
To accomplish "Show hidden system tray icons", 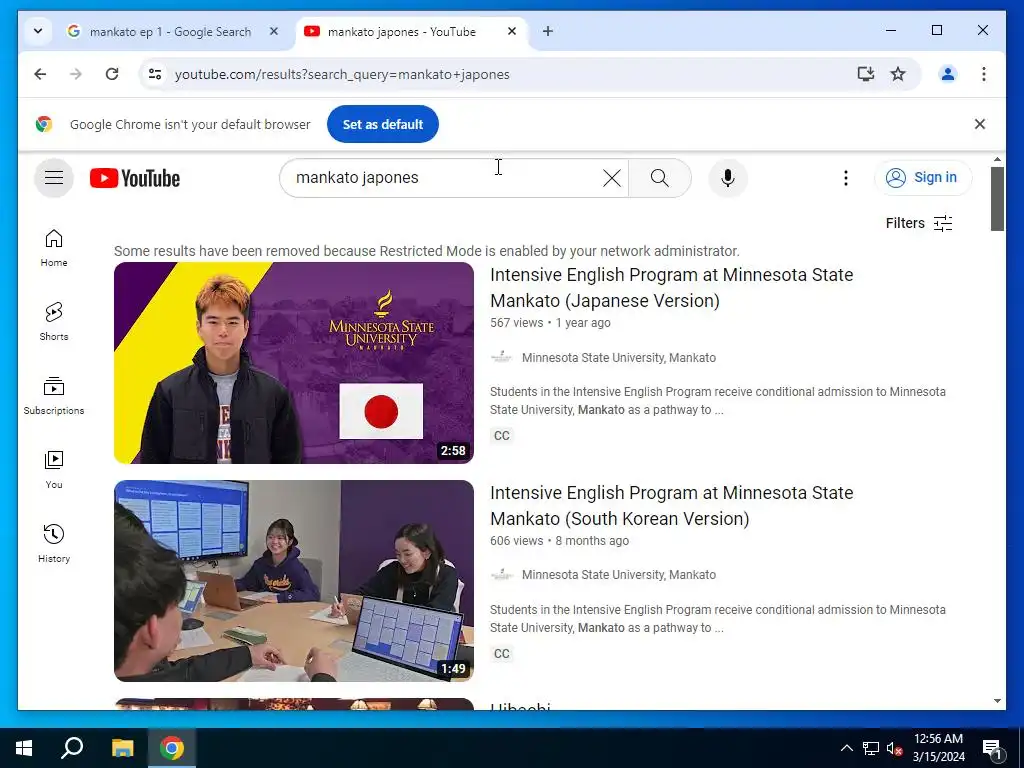I will [x=846, y=748].
